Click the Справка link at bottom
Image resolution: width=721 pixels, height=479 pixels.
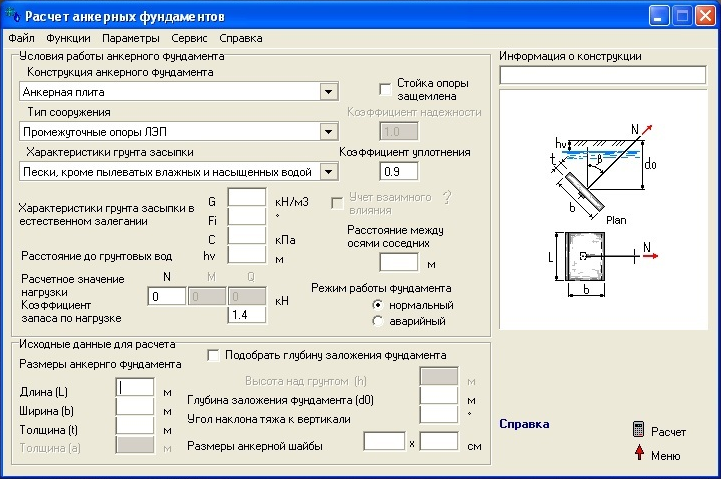click(x=523, y=424)
